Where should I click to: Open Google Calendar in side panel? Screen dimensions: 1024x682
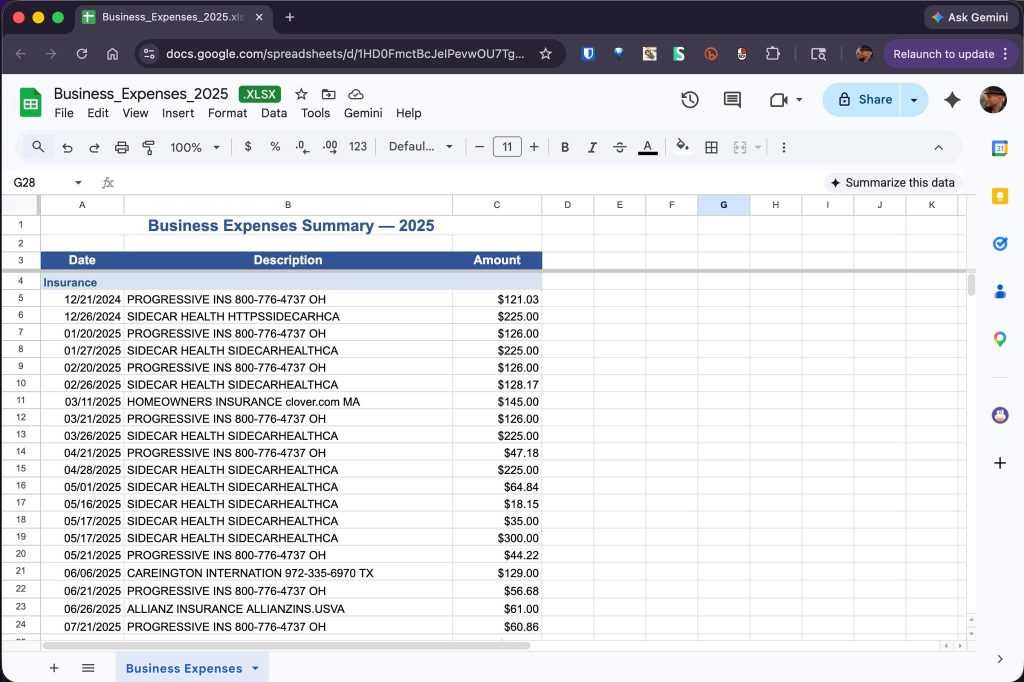(999, 148)
